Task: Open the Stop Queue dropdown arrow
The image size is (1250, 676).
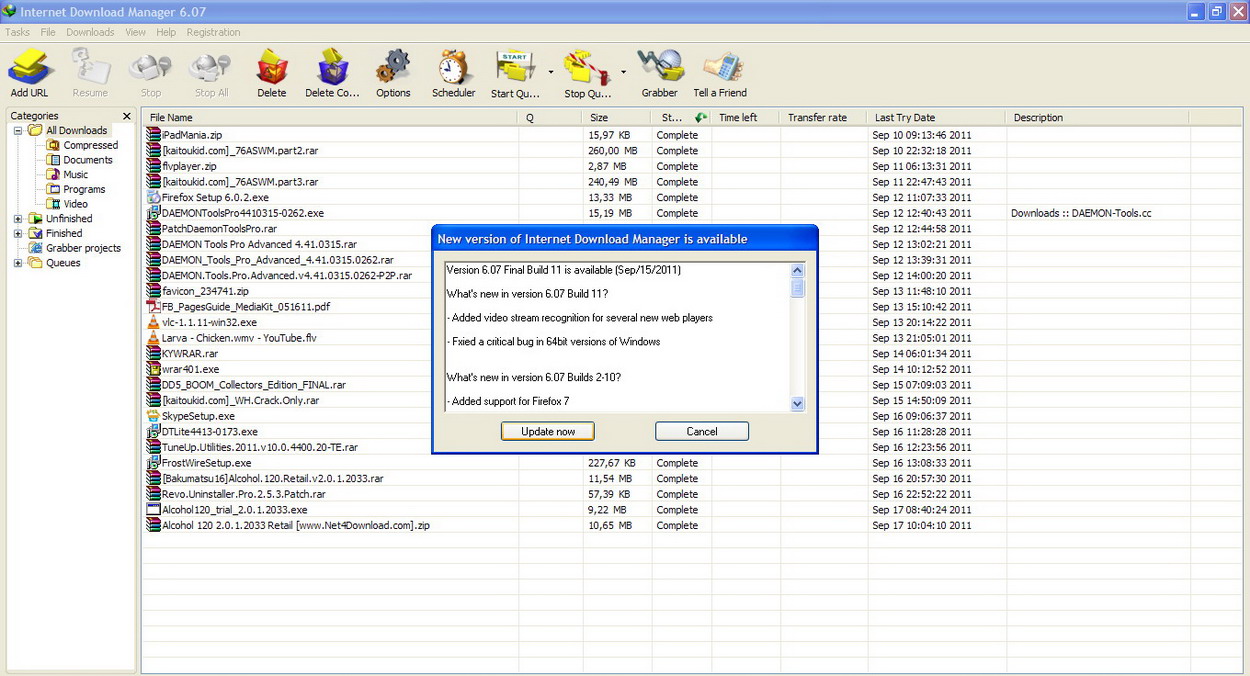Action: (624, 72)
